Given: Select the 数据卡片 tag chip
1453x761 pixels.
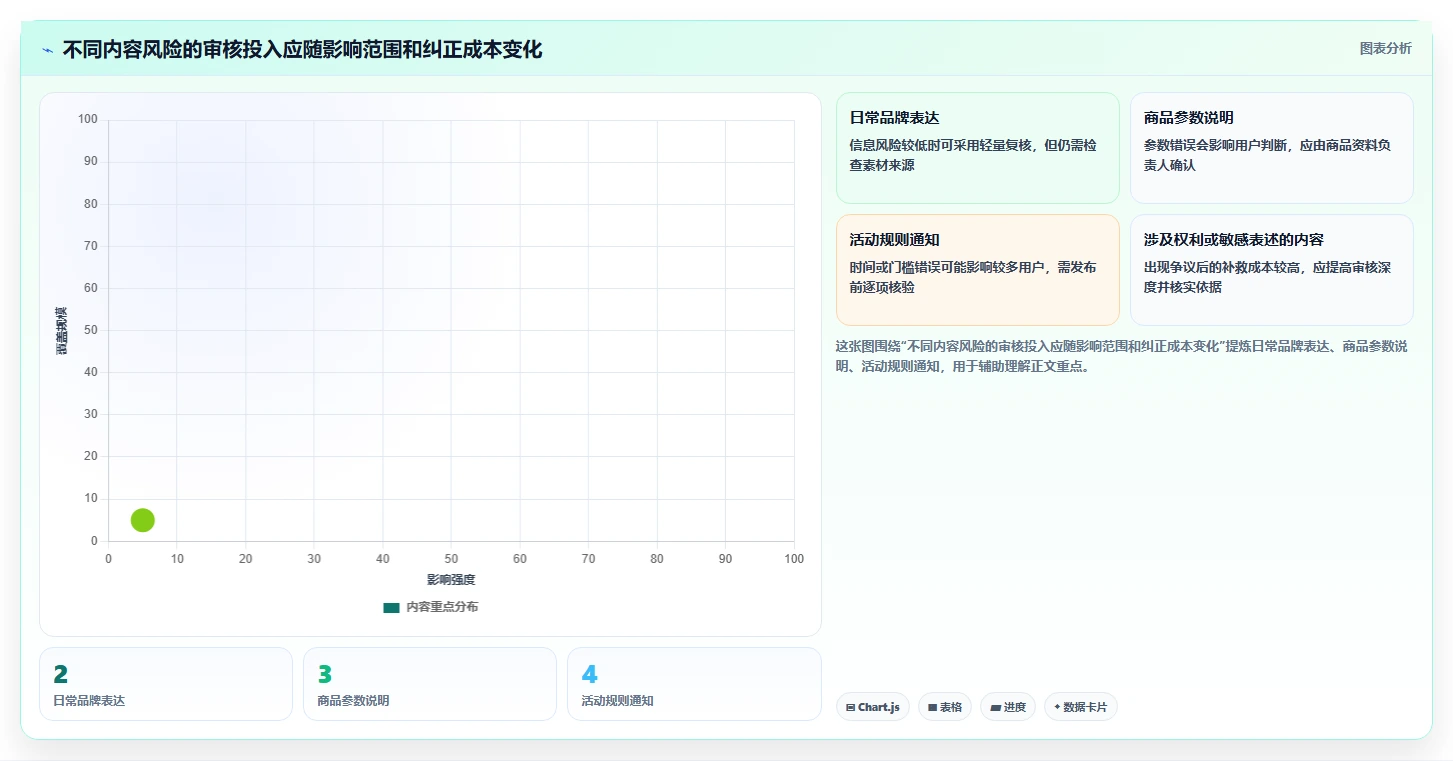Looking at the screenshot, I should click(x=1081, y=707).
